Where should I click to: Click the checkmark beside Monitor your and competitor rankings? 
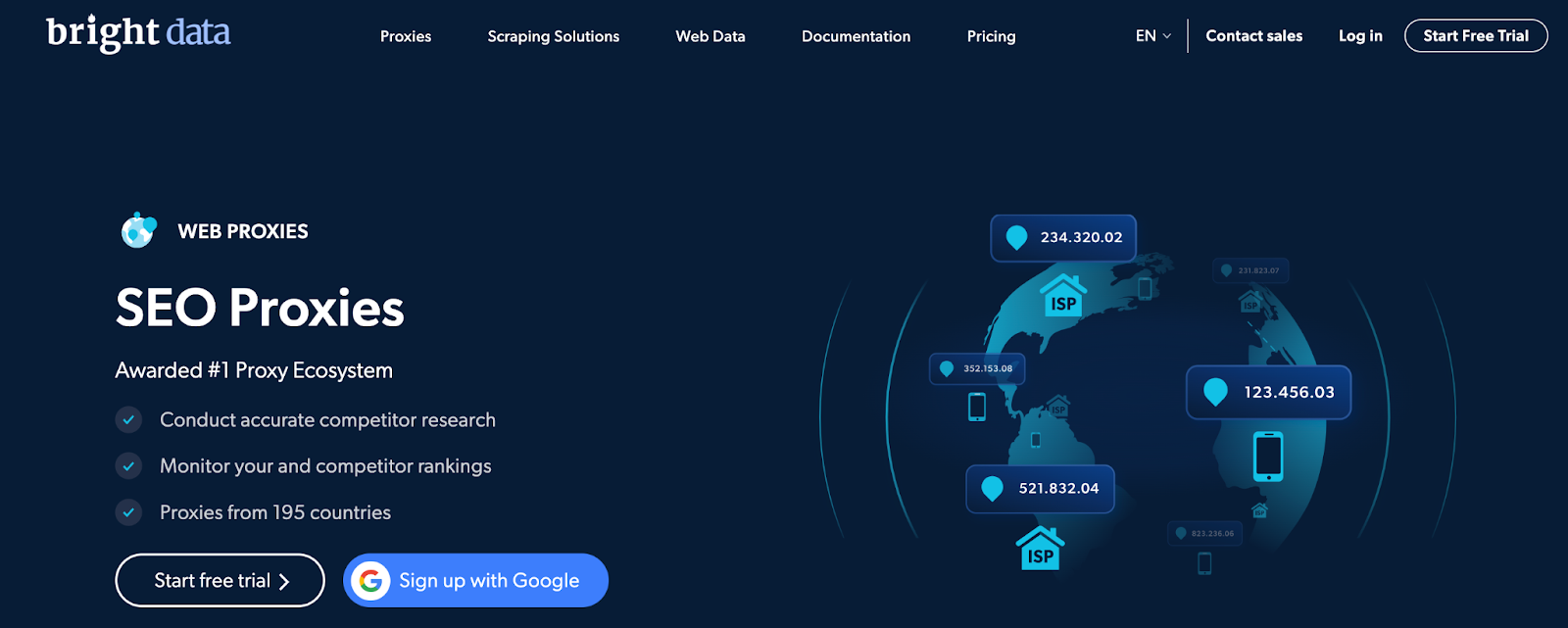click(128, 466)
